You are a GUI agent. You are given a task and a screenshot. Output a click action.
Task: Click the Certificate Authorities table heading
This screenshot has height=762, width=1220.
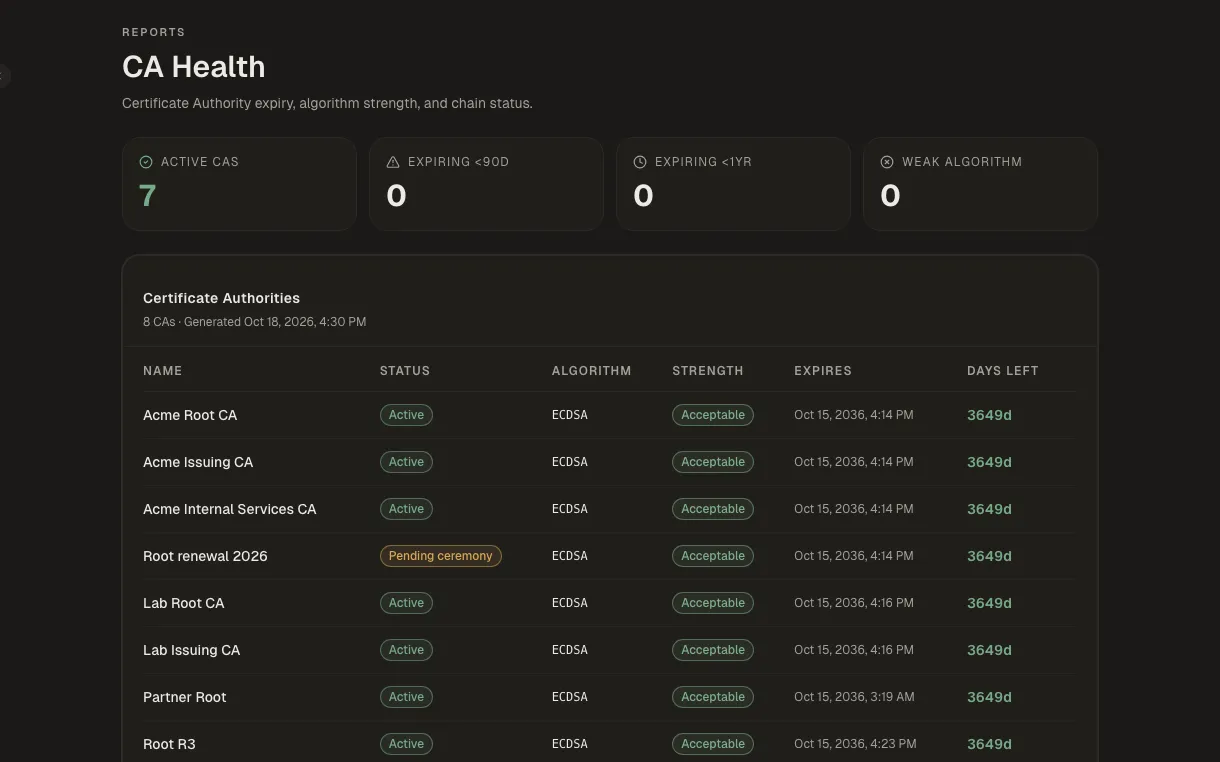coord(221,298)
